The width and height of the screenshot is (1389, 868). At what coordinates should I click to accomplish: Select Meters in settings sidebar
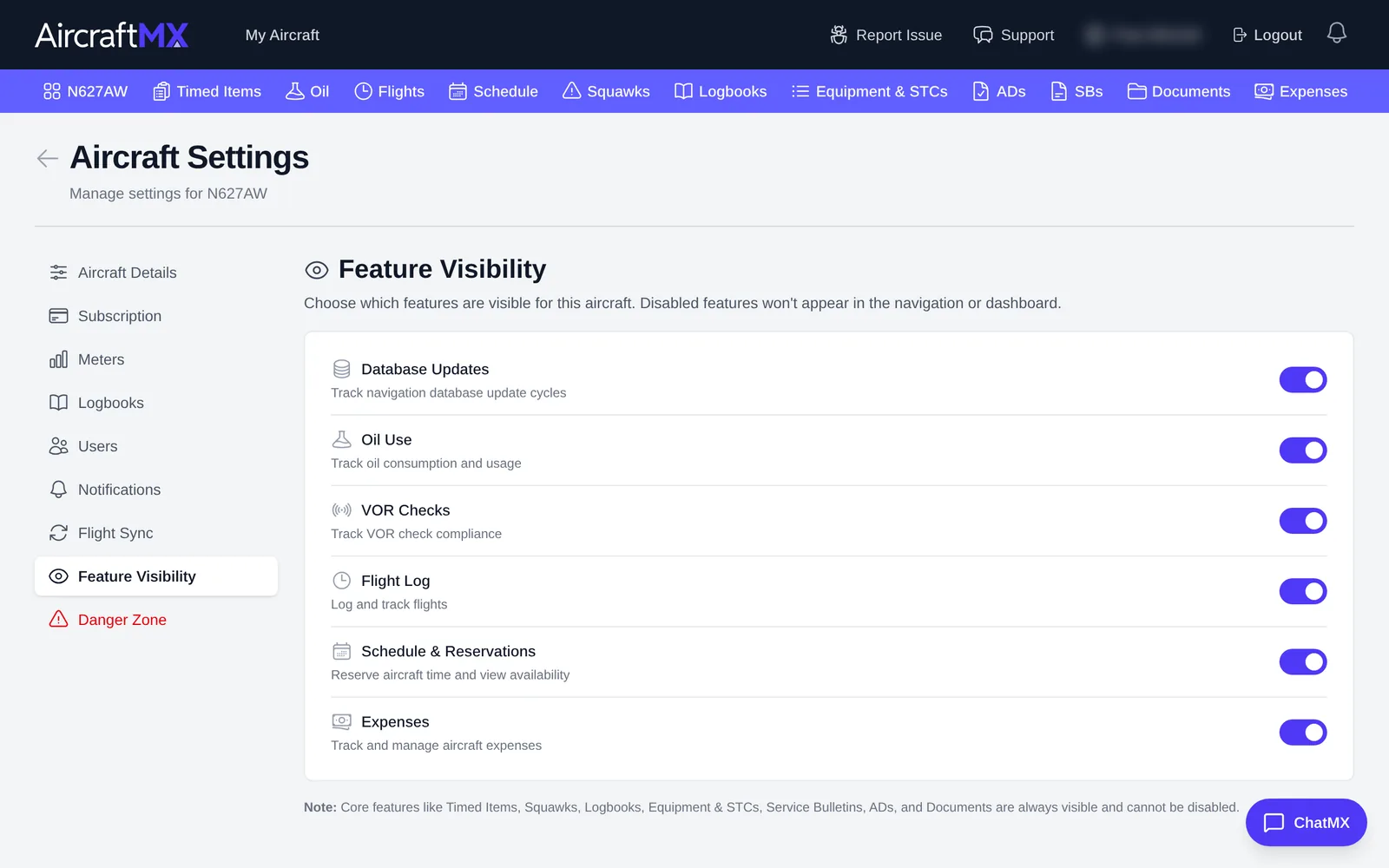[x=156, y=359]
